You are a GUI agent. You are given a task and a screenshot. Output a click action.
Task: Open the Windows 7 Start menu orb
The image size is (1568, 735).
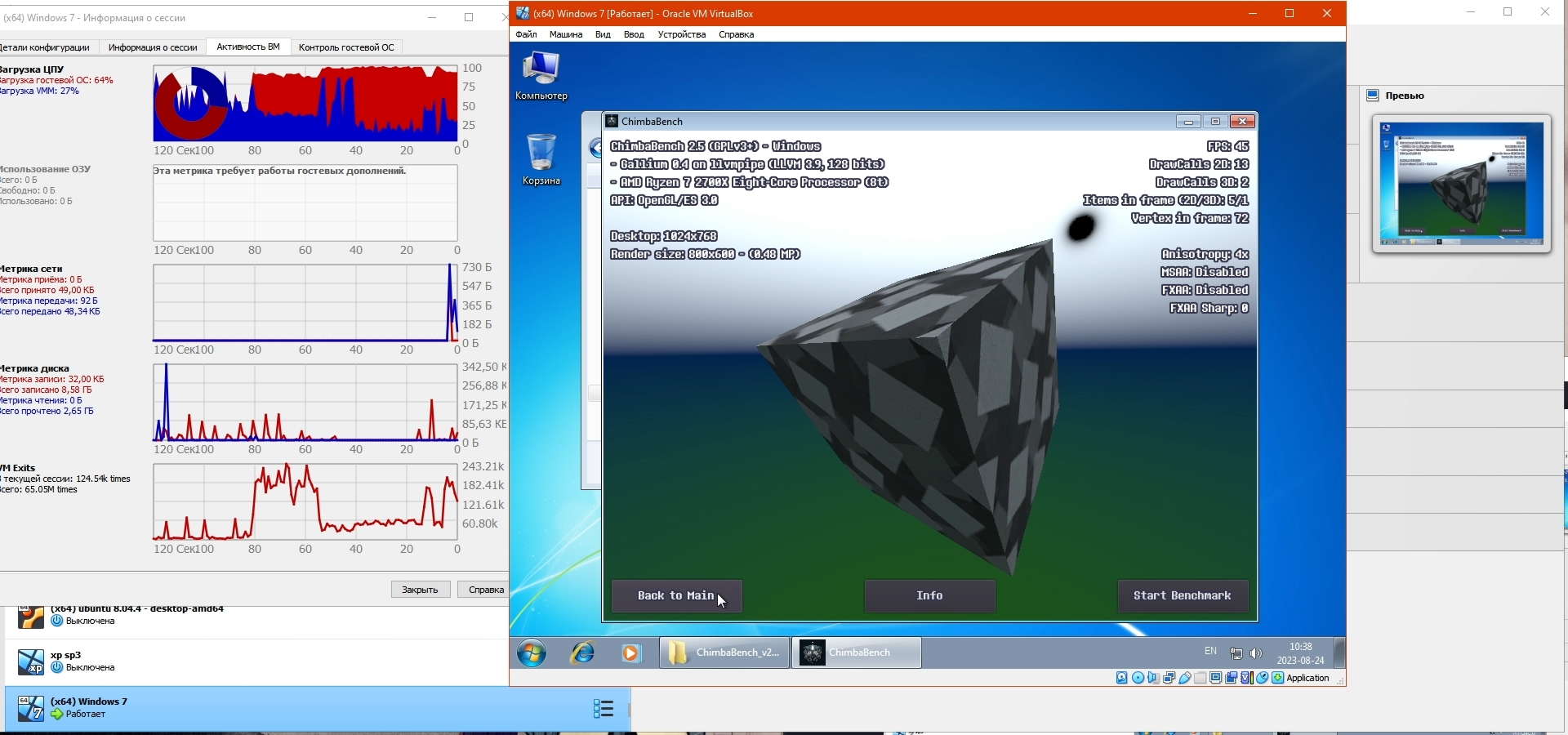click(x=532, y=653)
